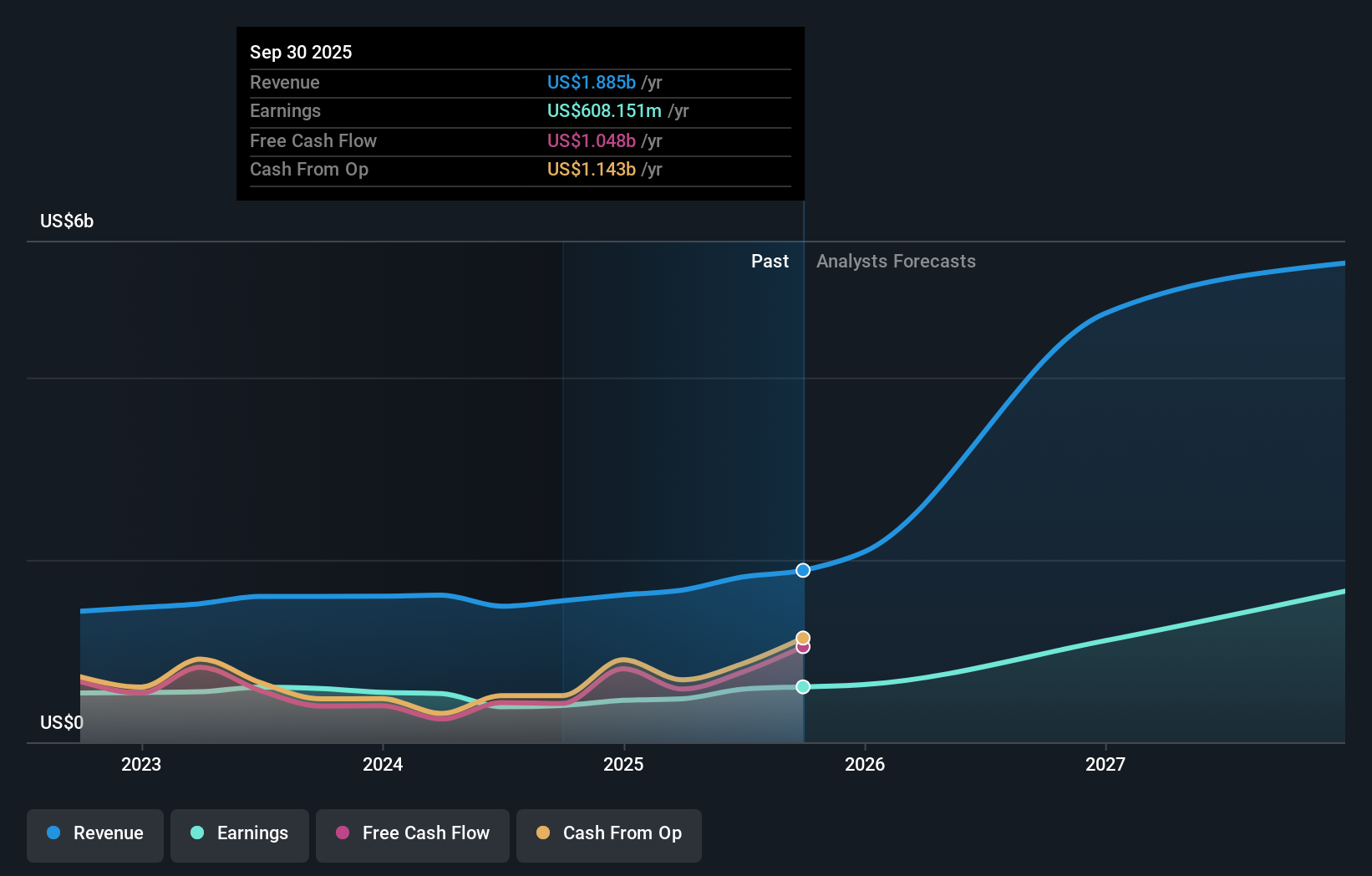The height and width of the screenshot is (876, 1372).
Task: Toggle the Free Cash Flow legend button
Action: 413,835
